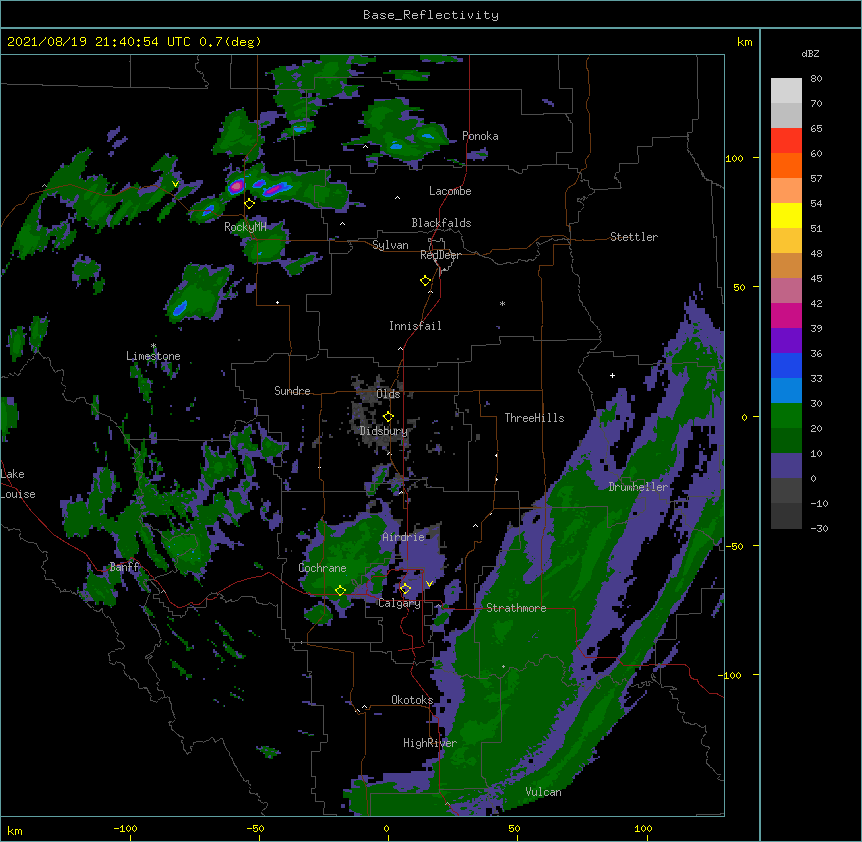
Task: Click the yellow diamond marker above Calgary label
Action: pyautogui.click(x=405, y=589)
